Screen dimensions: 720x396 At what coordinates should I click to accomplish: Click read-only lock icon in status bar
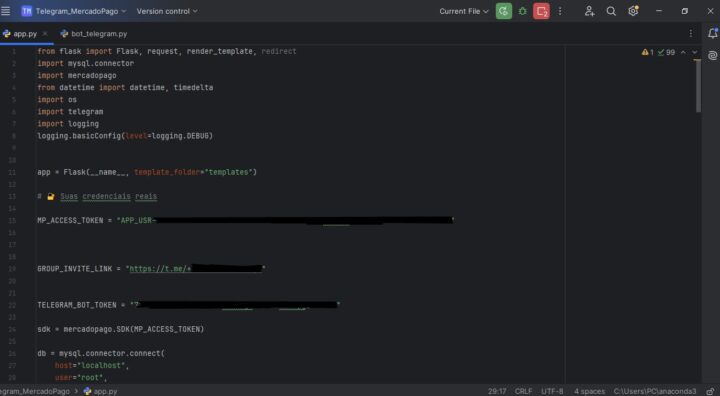point(710,391)
